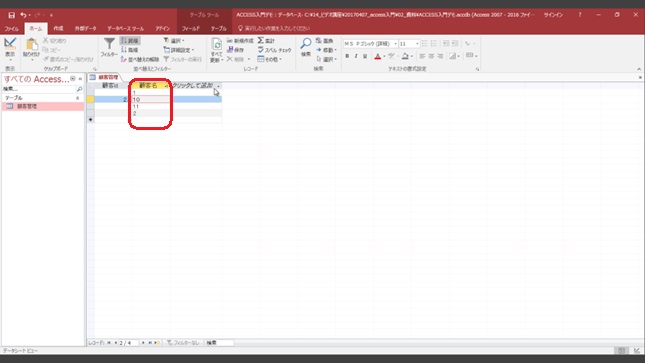The image size is (645, 363).
Task: Expand the クリックして追加 column dropdown arrow
Action: [x=218, y=86]
